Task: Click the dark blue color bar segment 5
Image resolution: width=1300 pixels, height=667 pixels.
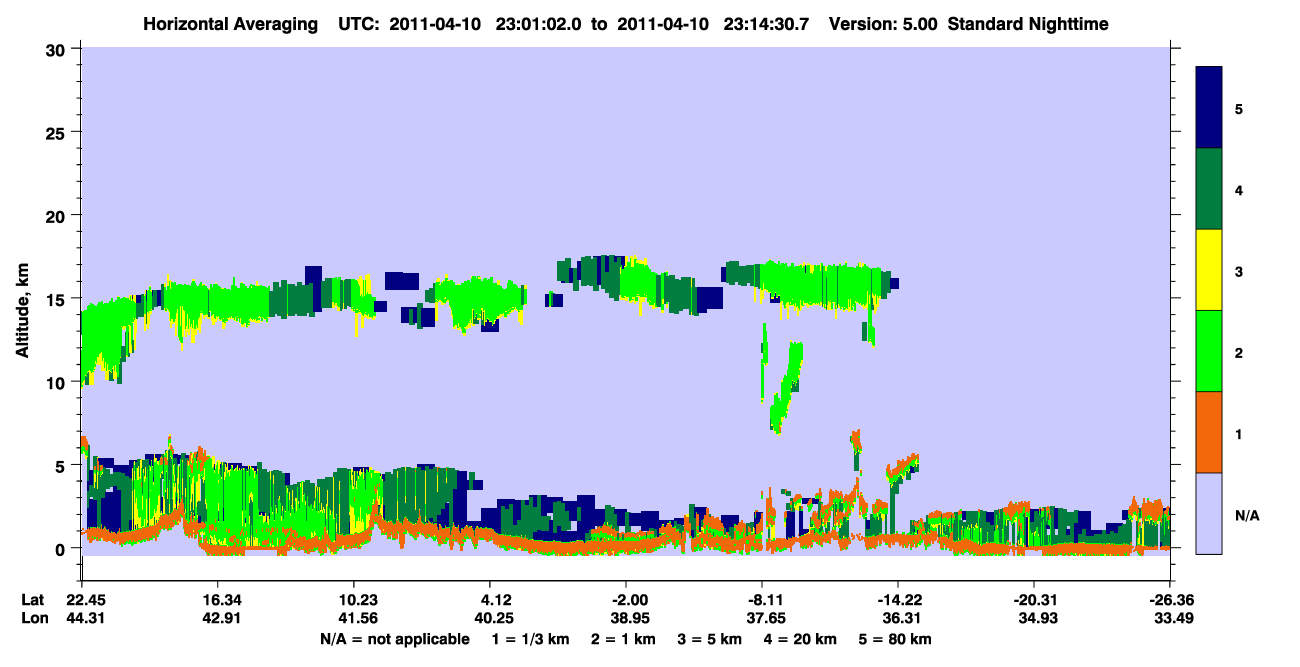Action: [x=1209, y=107]
